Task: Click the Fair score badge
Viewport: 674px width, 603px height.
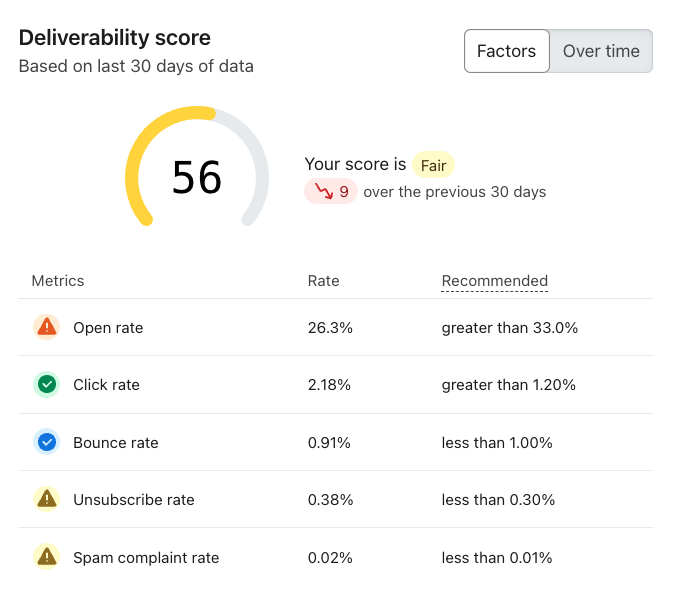Action: click(433, 165)
